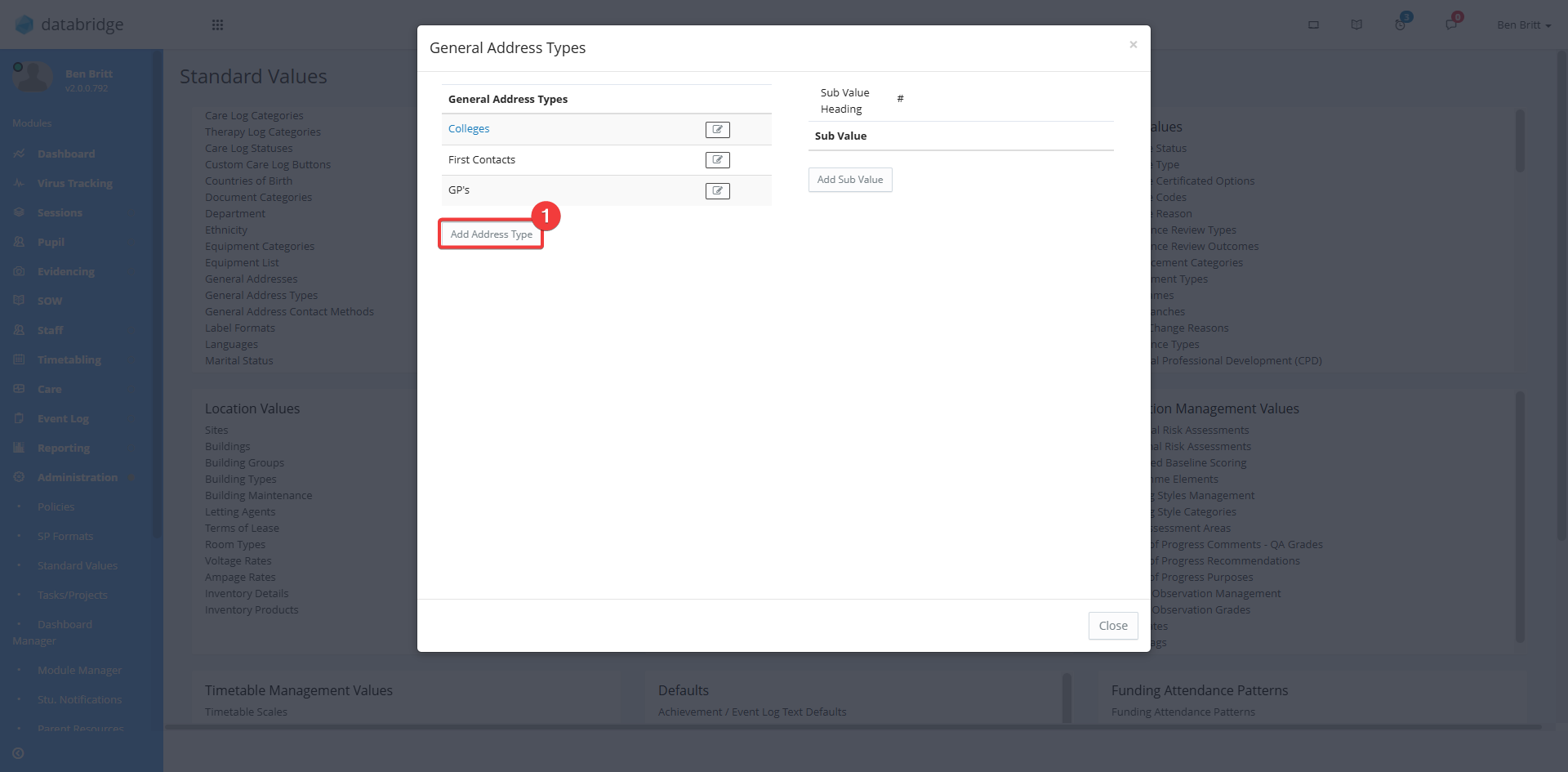The height and width of the screenshot is (772, 1568).
Task: Click Building Groups link
Action: tap(244, 463)
